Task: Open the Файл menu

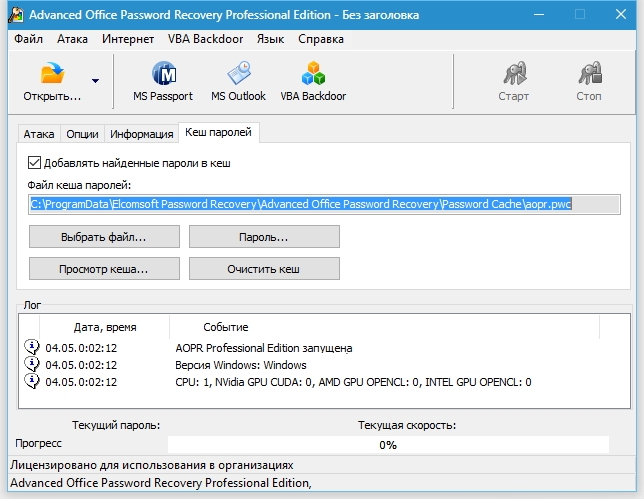Action: click(x=29, y=39)
